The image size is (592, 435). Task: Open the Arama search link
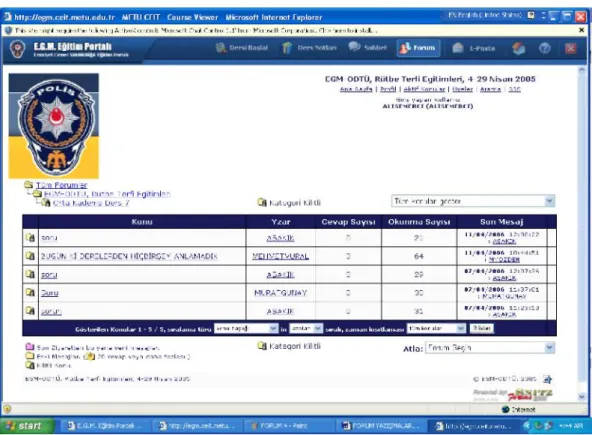490,89
